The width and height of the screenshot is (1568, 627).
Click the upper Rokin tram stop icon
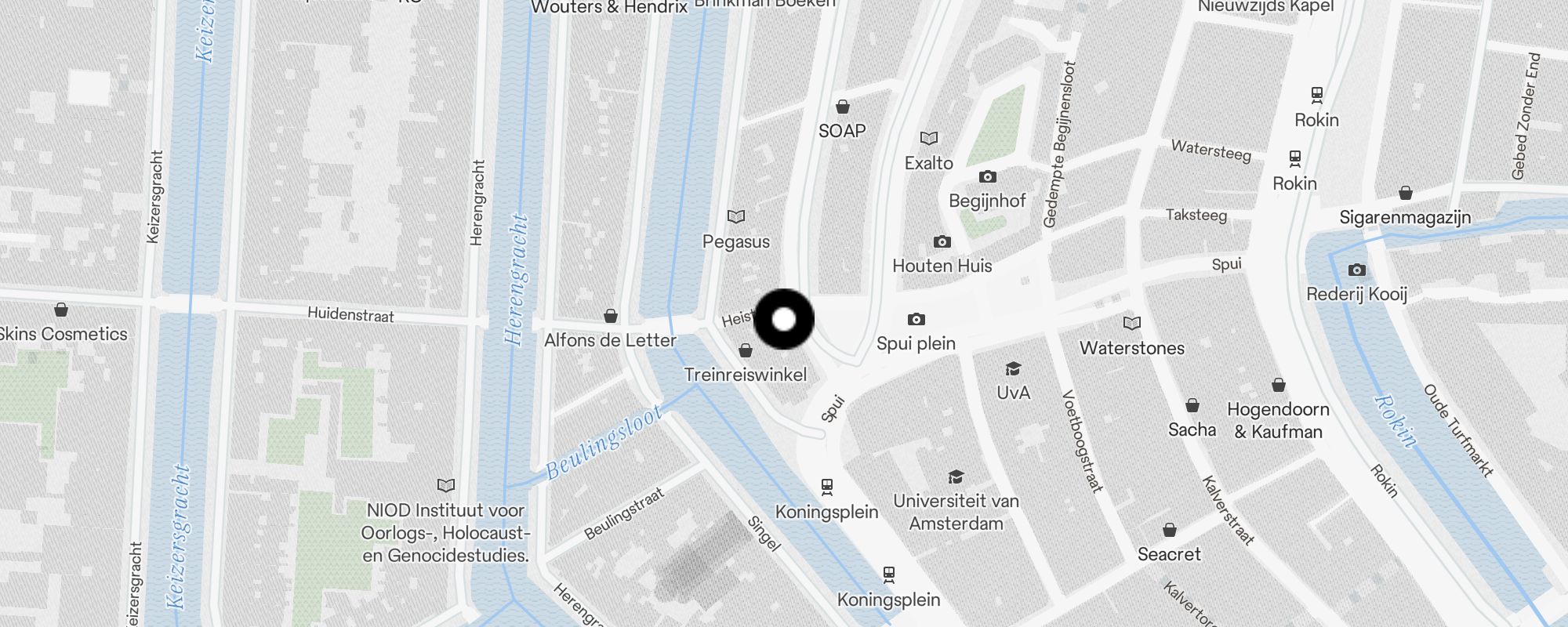pos(1317,96)
